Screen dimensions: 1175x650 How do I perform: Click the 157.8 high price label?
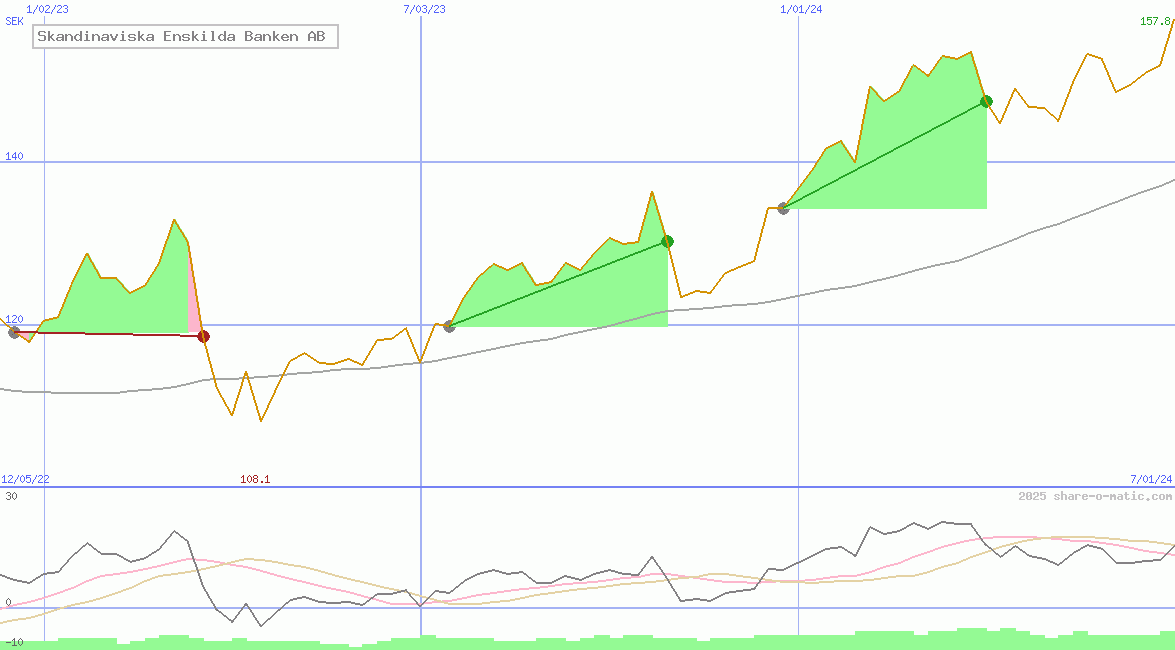[1155, 21]
